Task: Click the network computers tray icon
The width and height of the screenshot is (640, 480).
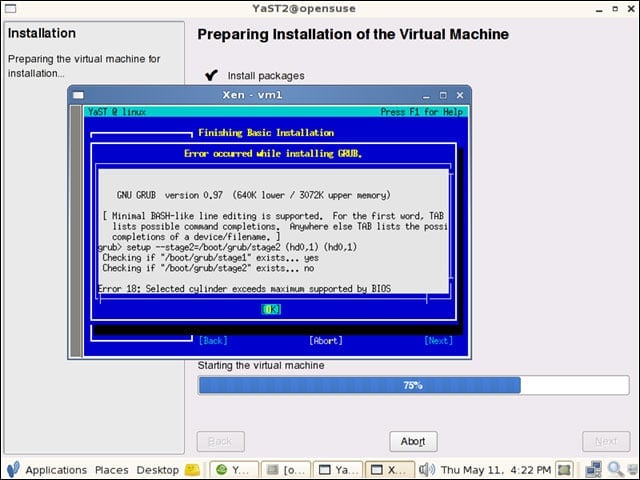Action: pos(593,470)
